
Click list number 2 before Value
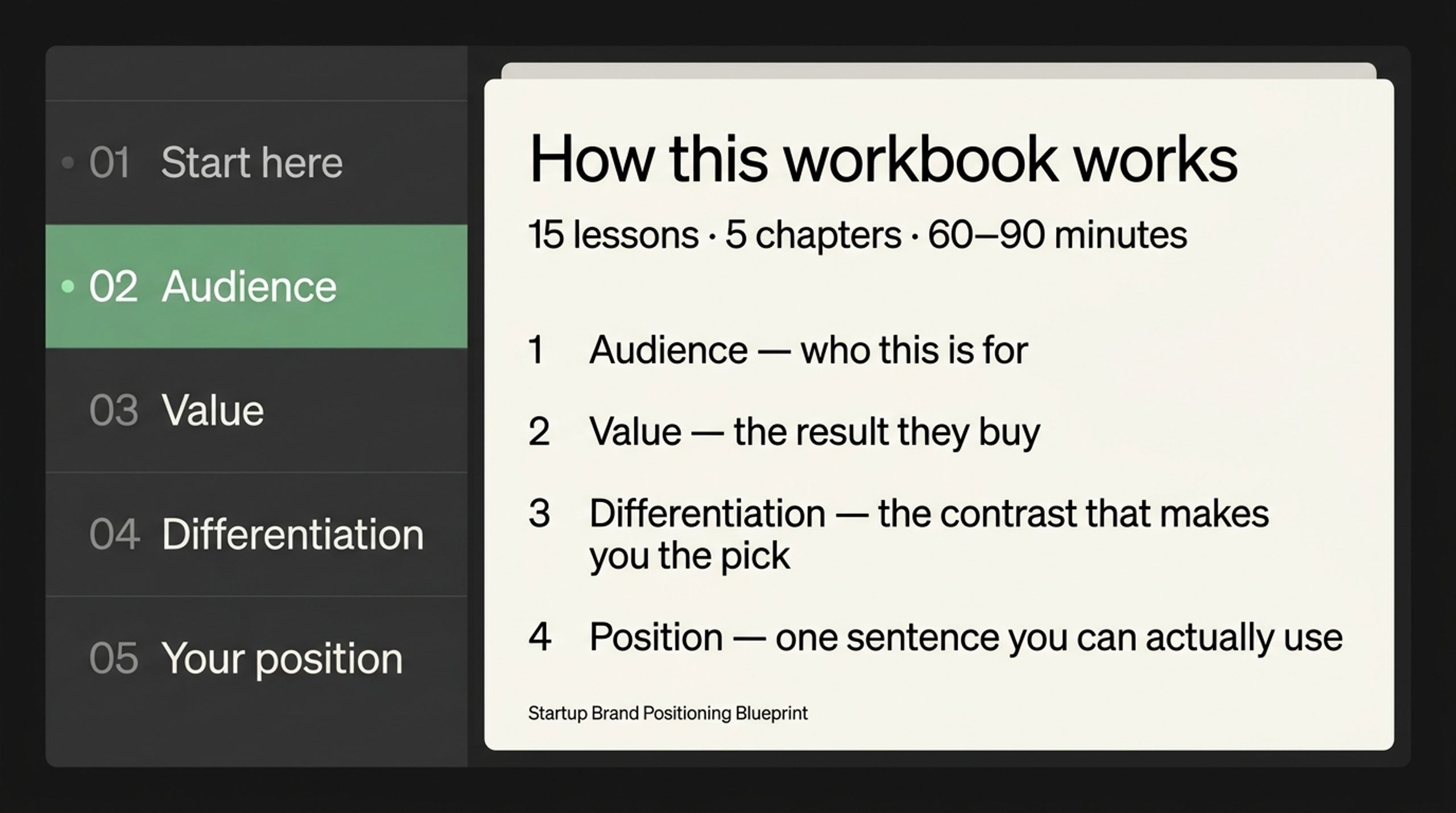click(539, 432)
